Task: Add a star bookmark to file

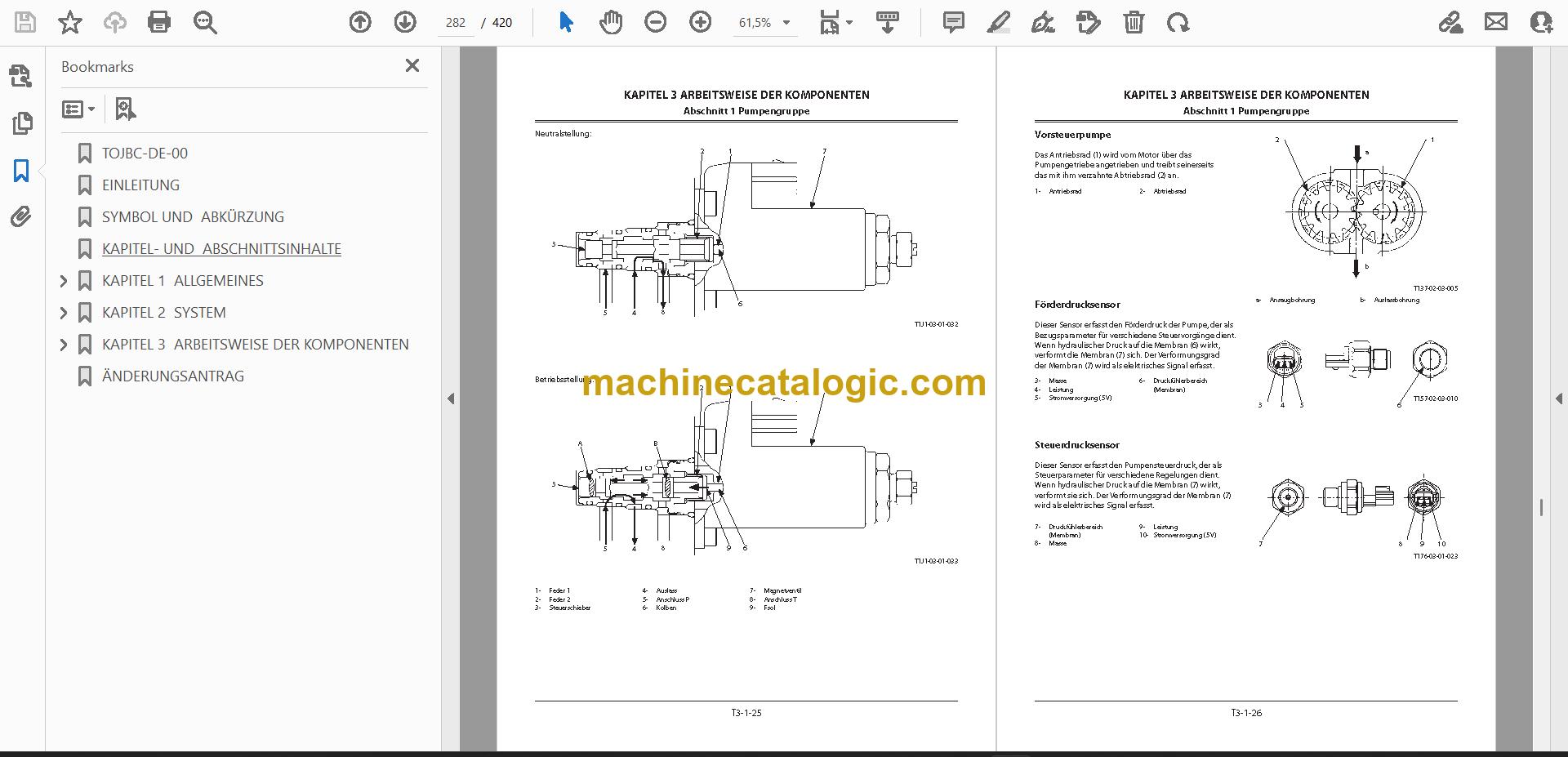Action: tap(70, 22)
